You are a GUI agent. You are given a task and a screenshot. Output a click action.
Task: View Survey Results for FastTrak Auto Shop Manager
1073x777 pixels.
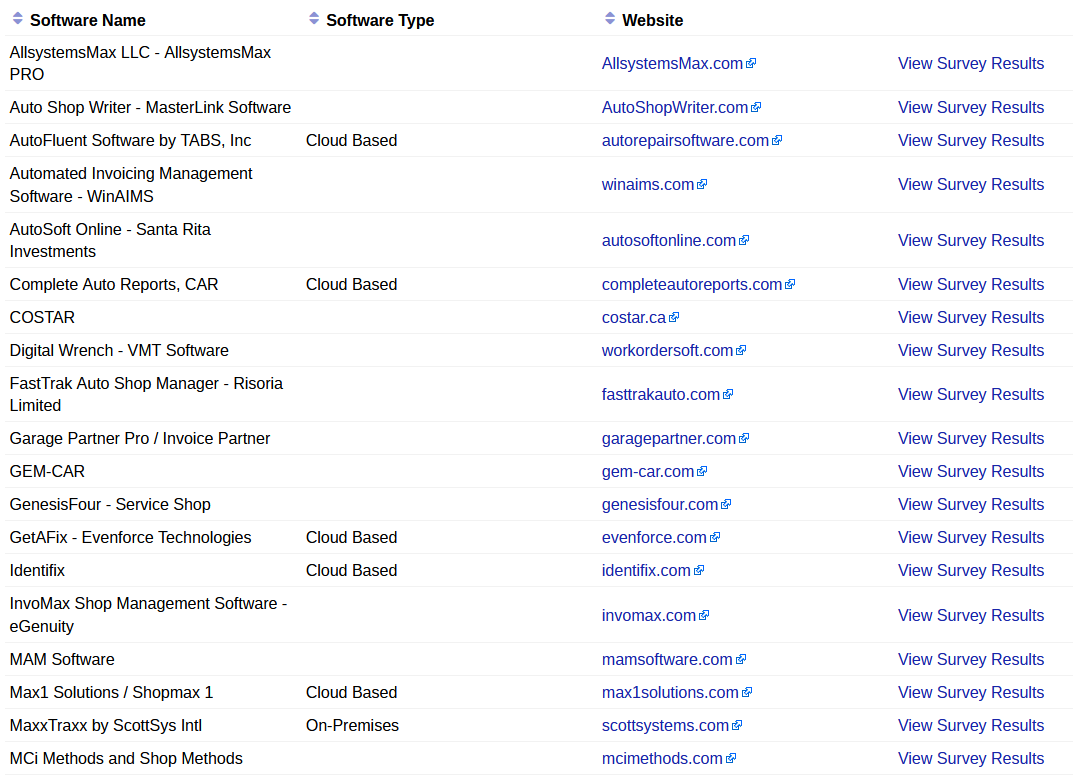[970, 394]
